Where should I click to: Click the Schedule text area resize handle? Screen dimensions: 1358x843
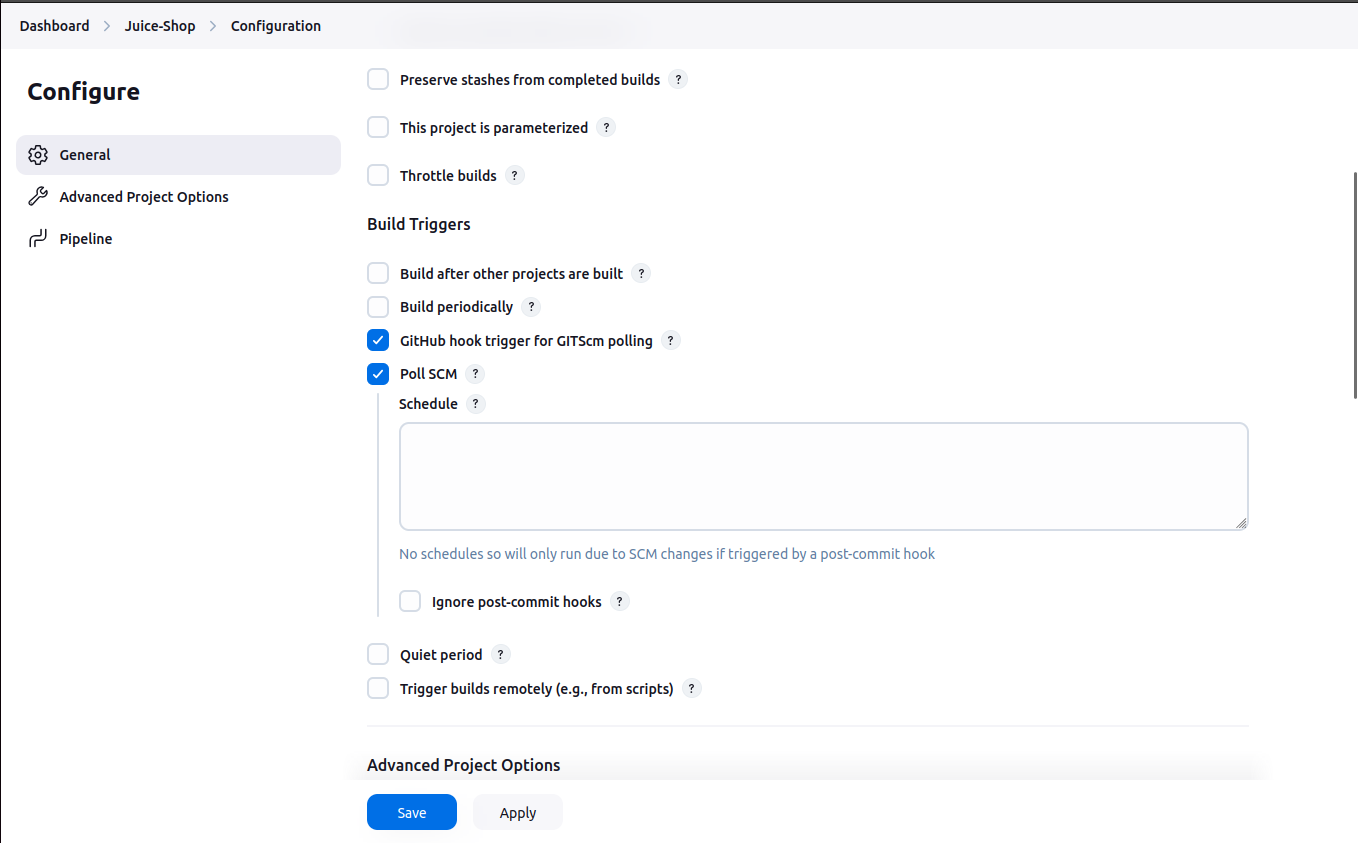(x=1241, y=522)
